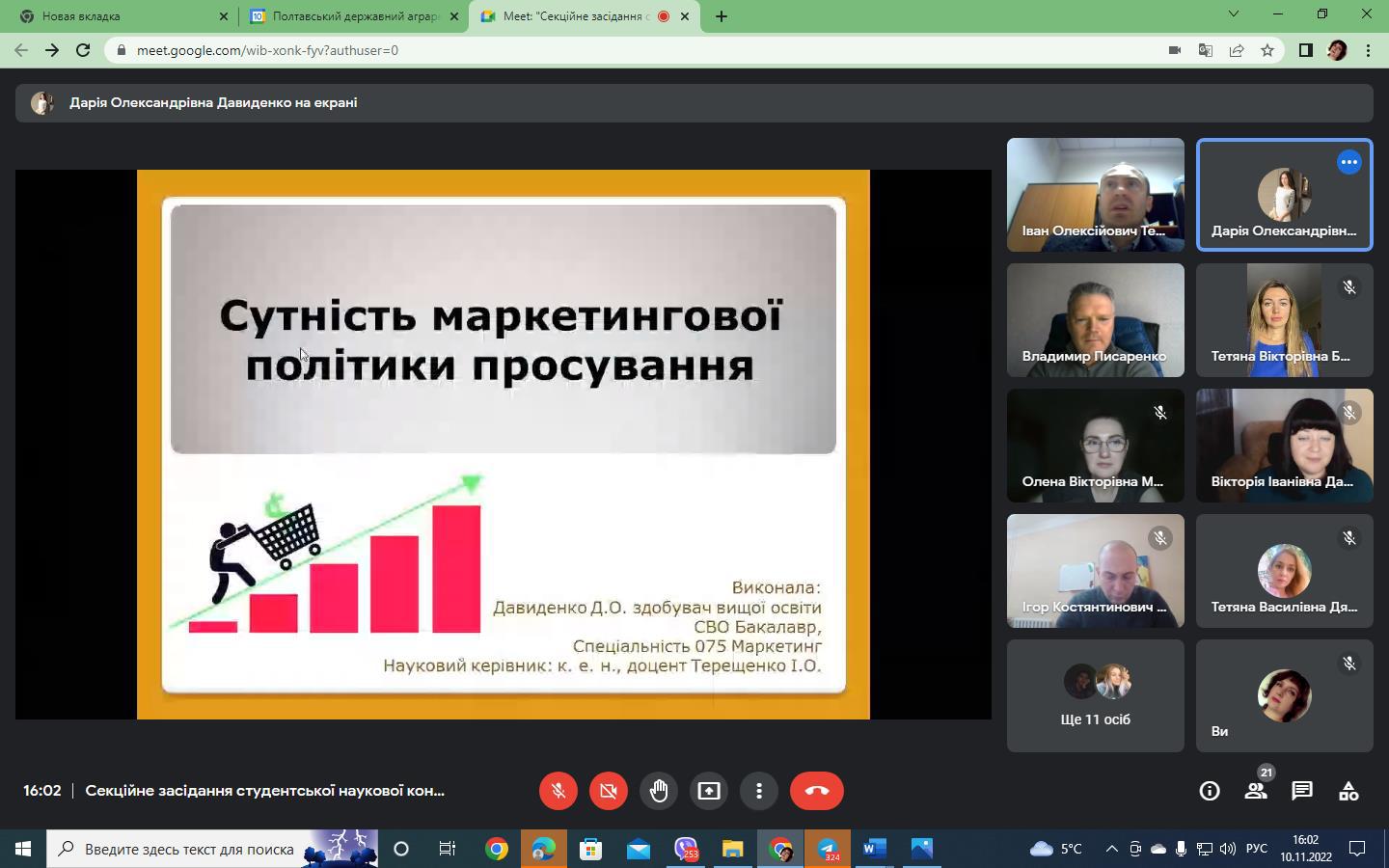
Task: Click the presentation banner for Дарія Олександрівна Давиденко
Action: (694, 102)
